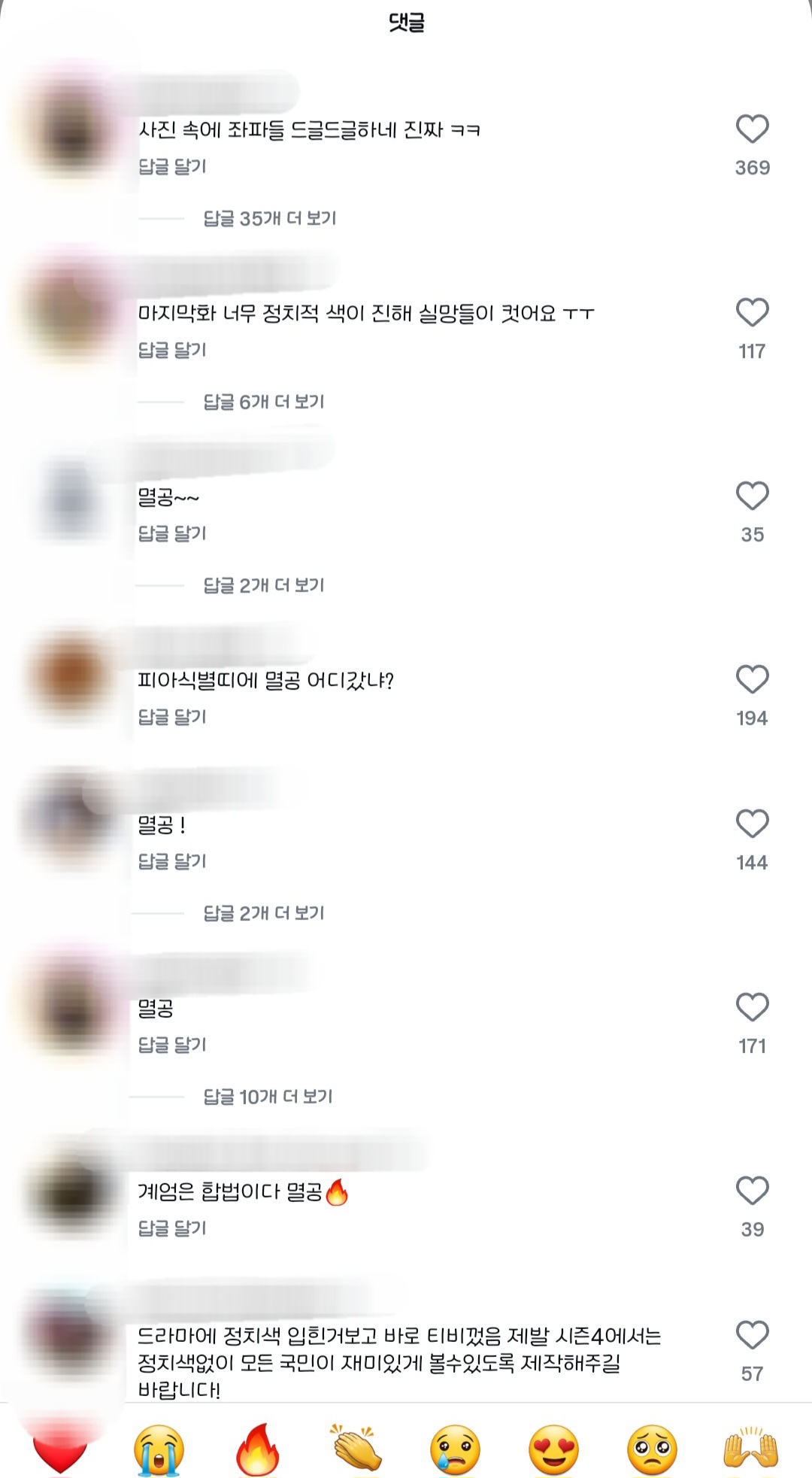Viewport: 812px width, 1478px height.
Task: Select the raised hands emoji
Action: 750,1447
